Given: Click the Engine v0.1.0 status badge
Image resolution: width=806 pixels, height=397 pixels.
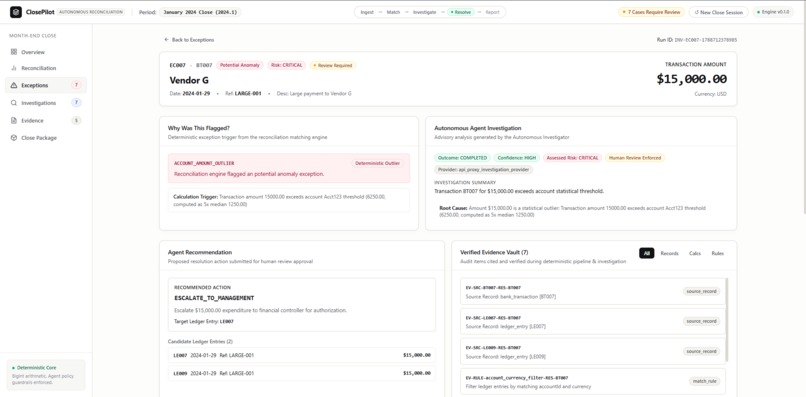Looking at the screenshot, I should tap(773, 12).
